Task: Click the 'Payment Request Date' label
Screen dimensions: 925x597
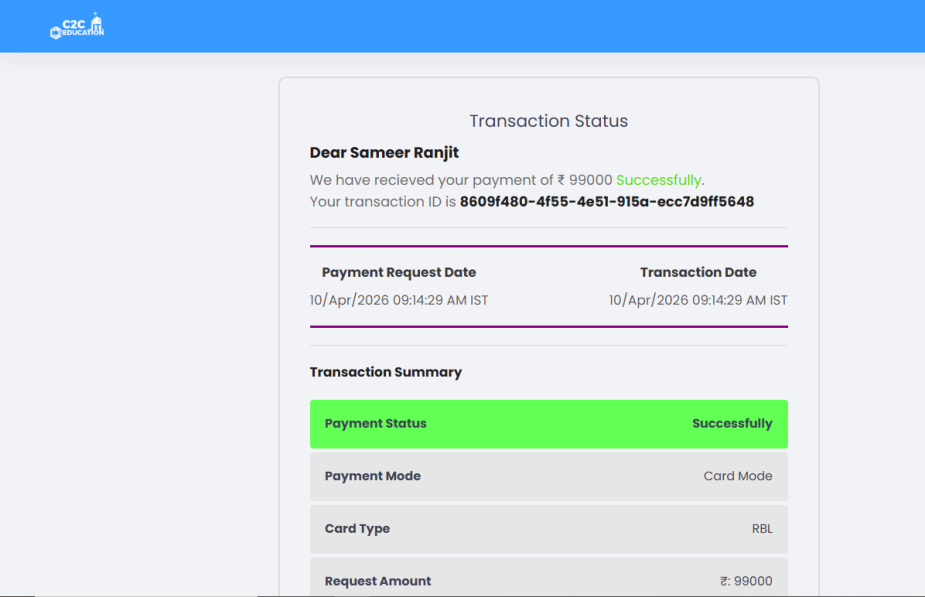Action: click(x=398, y=272)
